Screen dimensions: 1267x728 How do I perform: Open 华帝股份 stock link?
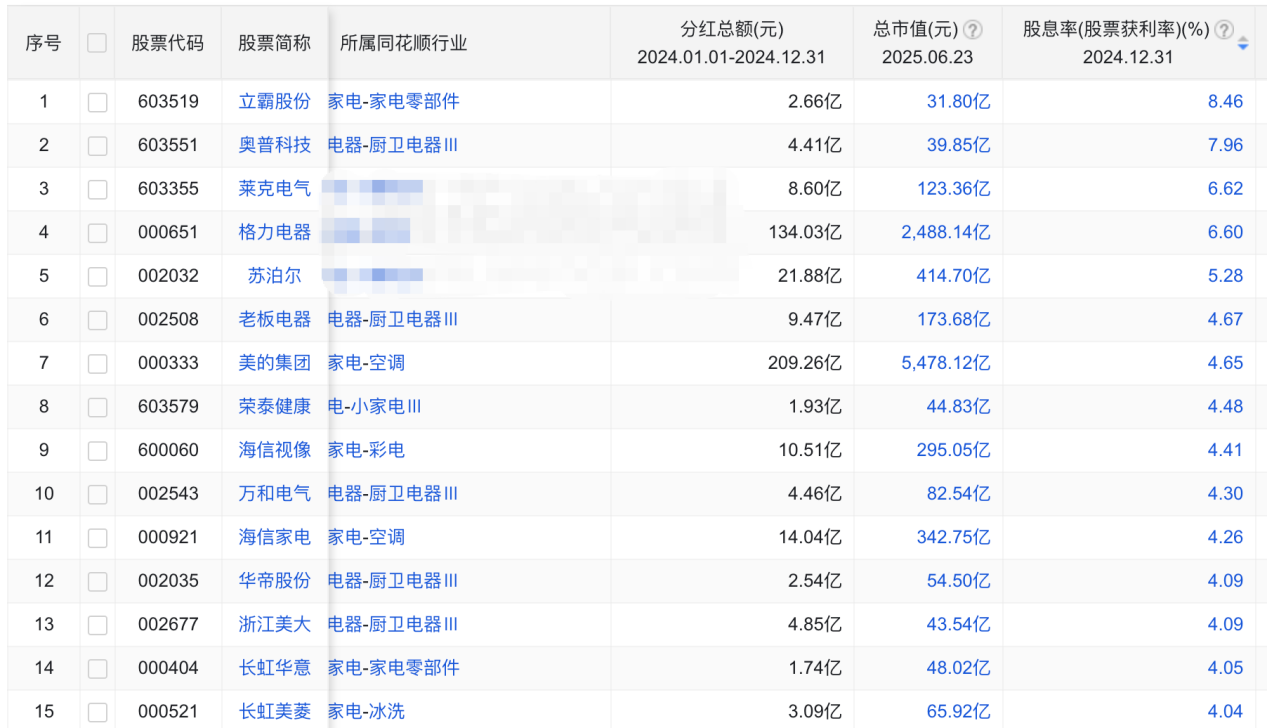275,580
